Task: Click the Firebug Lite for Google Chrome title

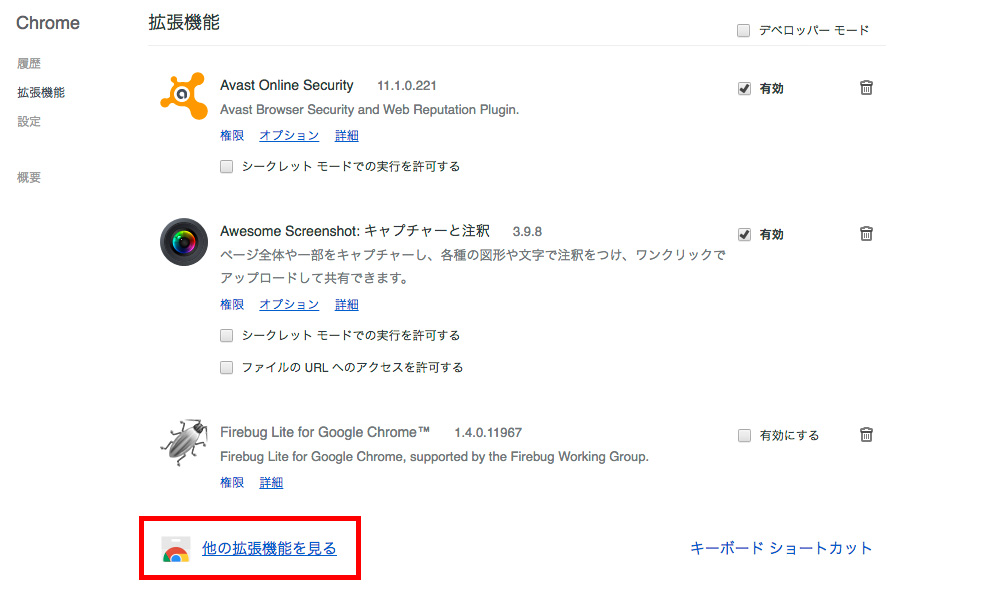Action: pos(325,432)
